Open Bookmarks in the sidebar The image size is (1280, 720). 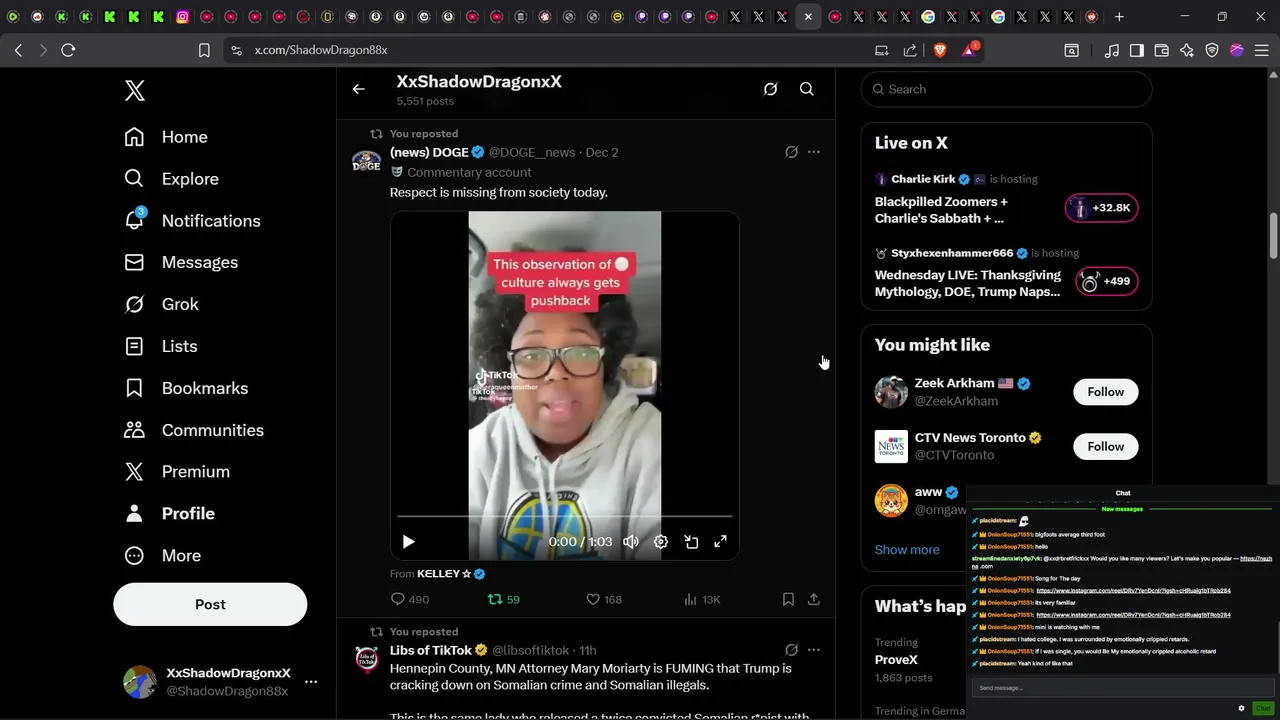186,388
